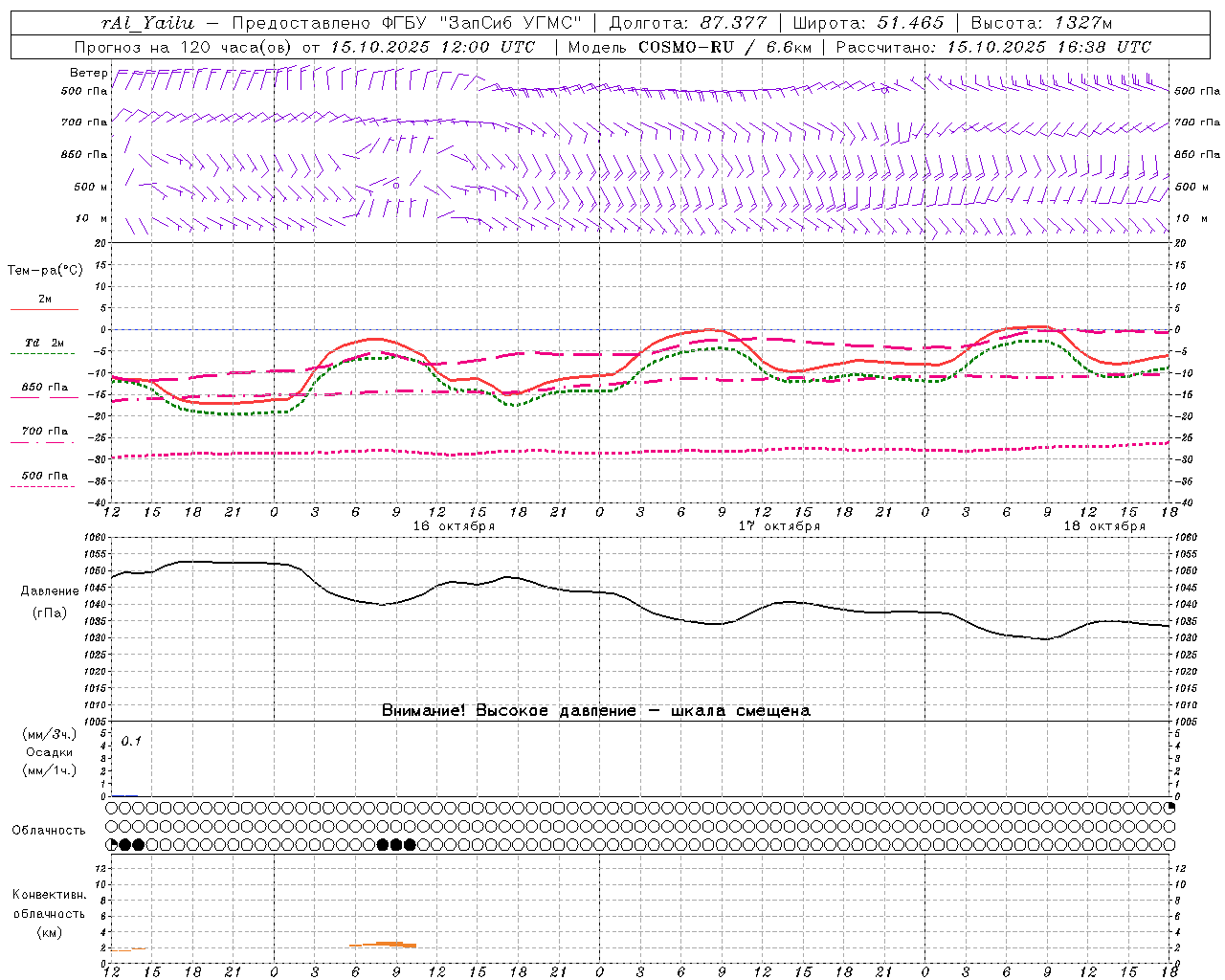
Task: Click the Тем-ра(°C) axis title
Action: click(45, 271)
